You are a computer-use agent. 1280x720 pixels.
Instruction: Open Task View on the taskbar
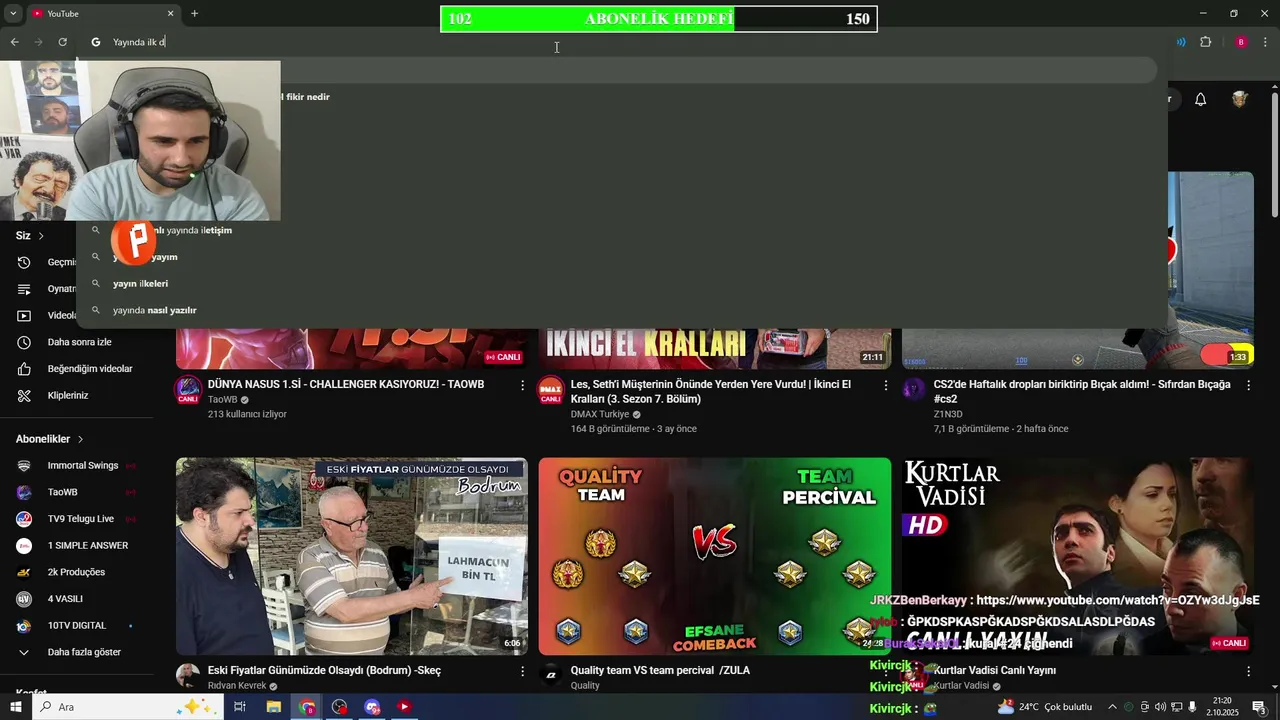[240, 707]
